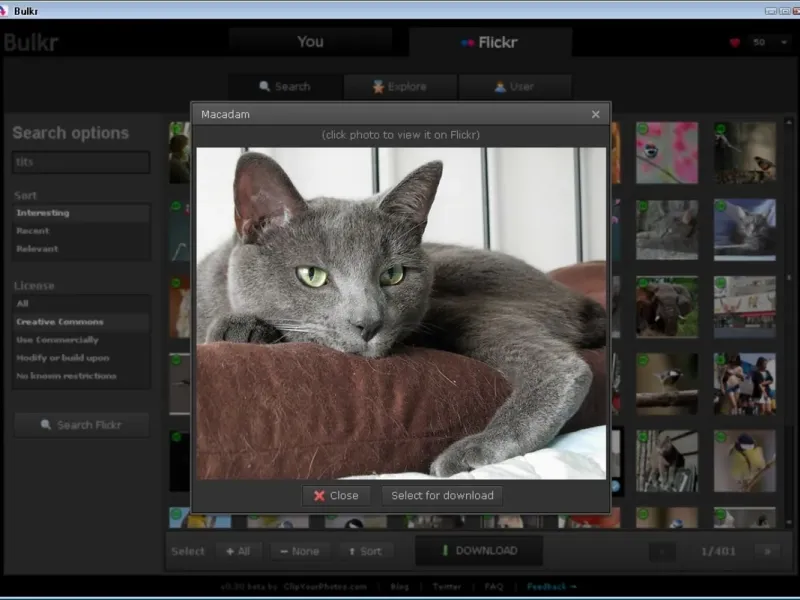Click the search keyword input field
The width and height of the screenshot is (800, 600).
[x=81, y=162]
